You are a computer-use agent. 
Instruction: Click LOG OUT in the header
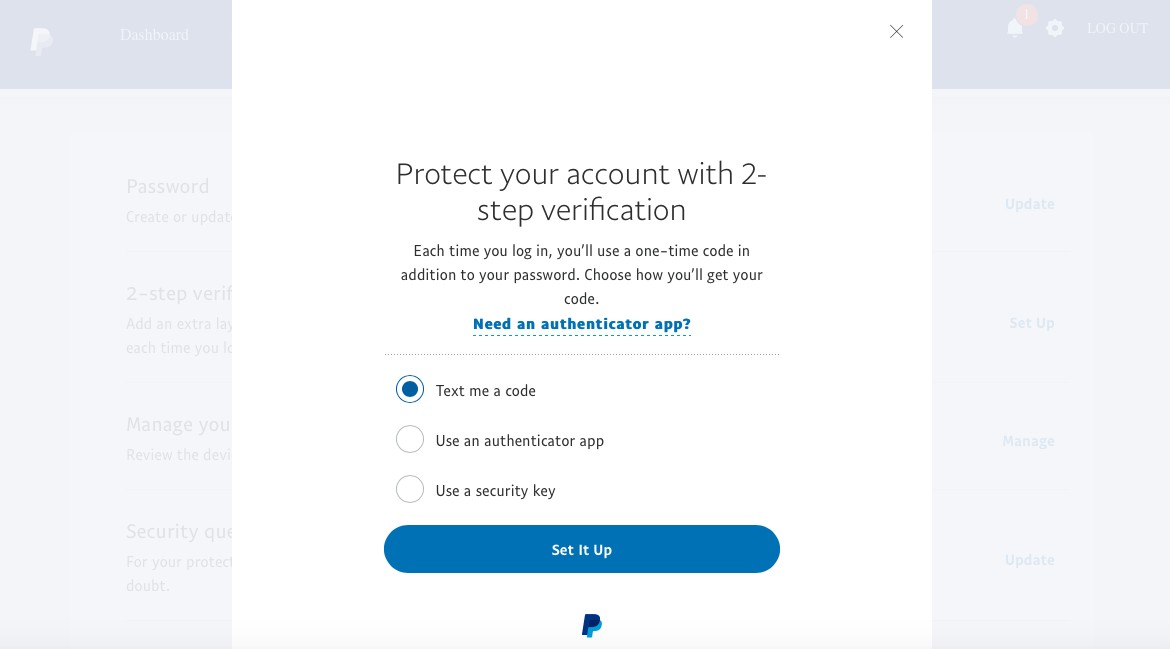pos(1117,28)
